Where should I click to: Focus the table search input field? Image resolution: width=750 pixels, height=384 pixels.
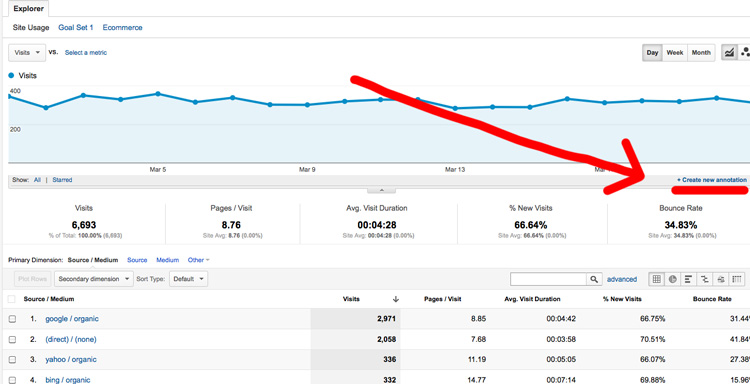click(x=549, y=279)
